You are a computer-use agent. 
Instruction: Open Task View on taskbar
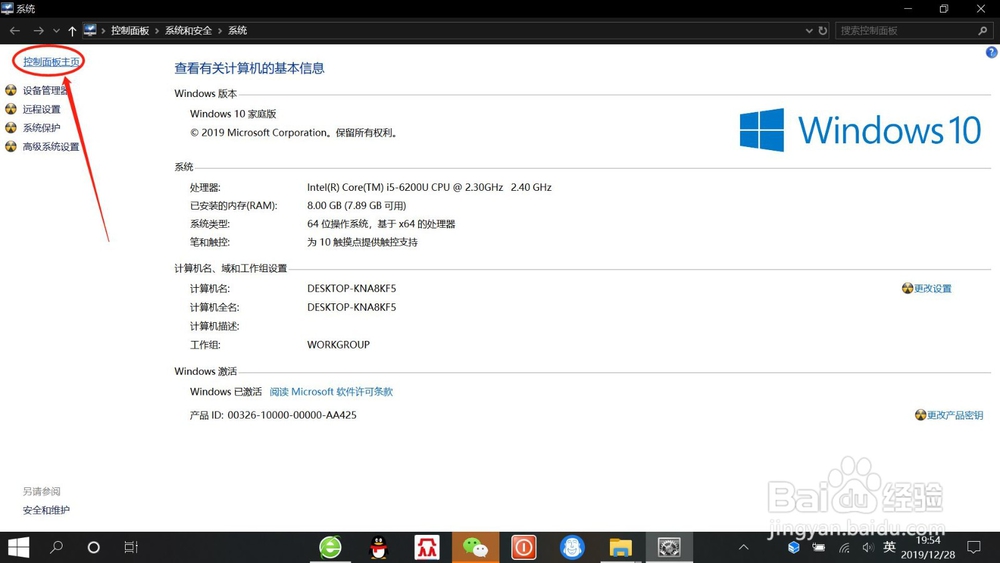coord(131,547)
